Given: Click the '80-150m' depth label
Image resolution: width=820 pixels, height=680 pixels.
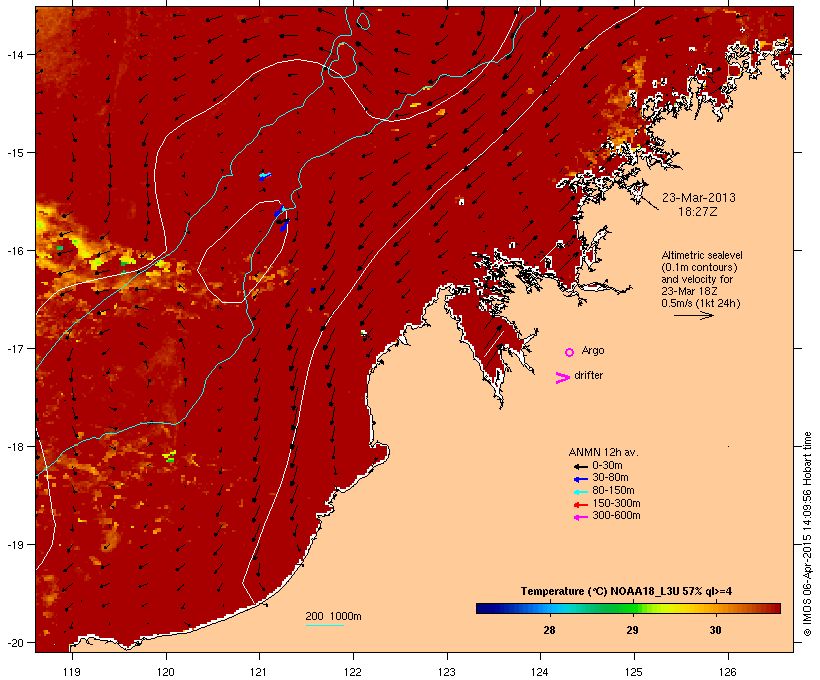Looking at the screenshot, I should click(613, 490).
